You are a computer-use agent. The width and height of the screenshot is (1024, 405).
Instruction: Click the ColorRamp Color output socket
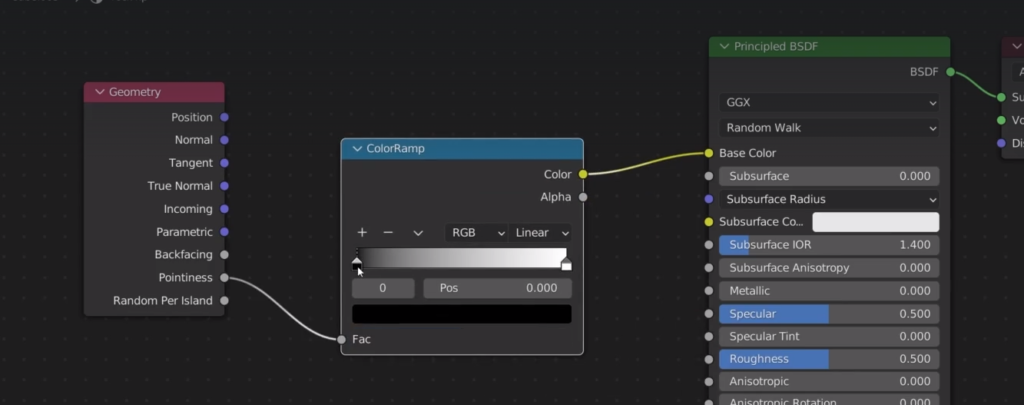pyautogui.click(x=583, y=174)
